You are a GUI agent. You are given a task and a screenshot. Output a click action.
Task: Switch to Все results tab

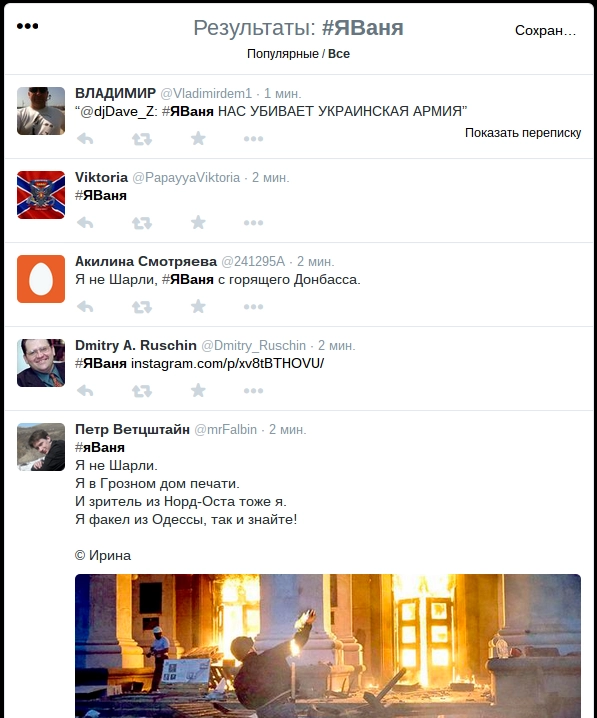point(339,54)
